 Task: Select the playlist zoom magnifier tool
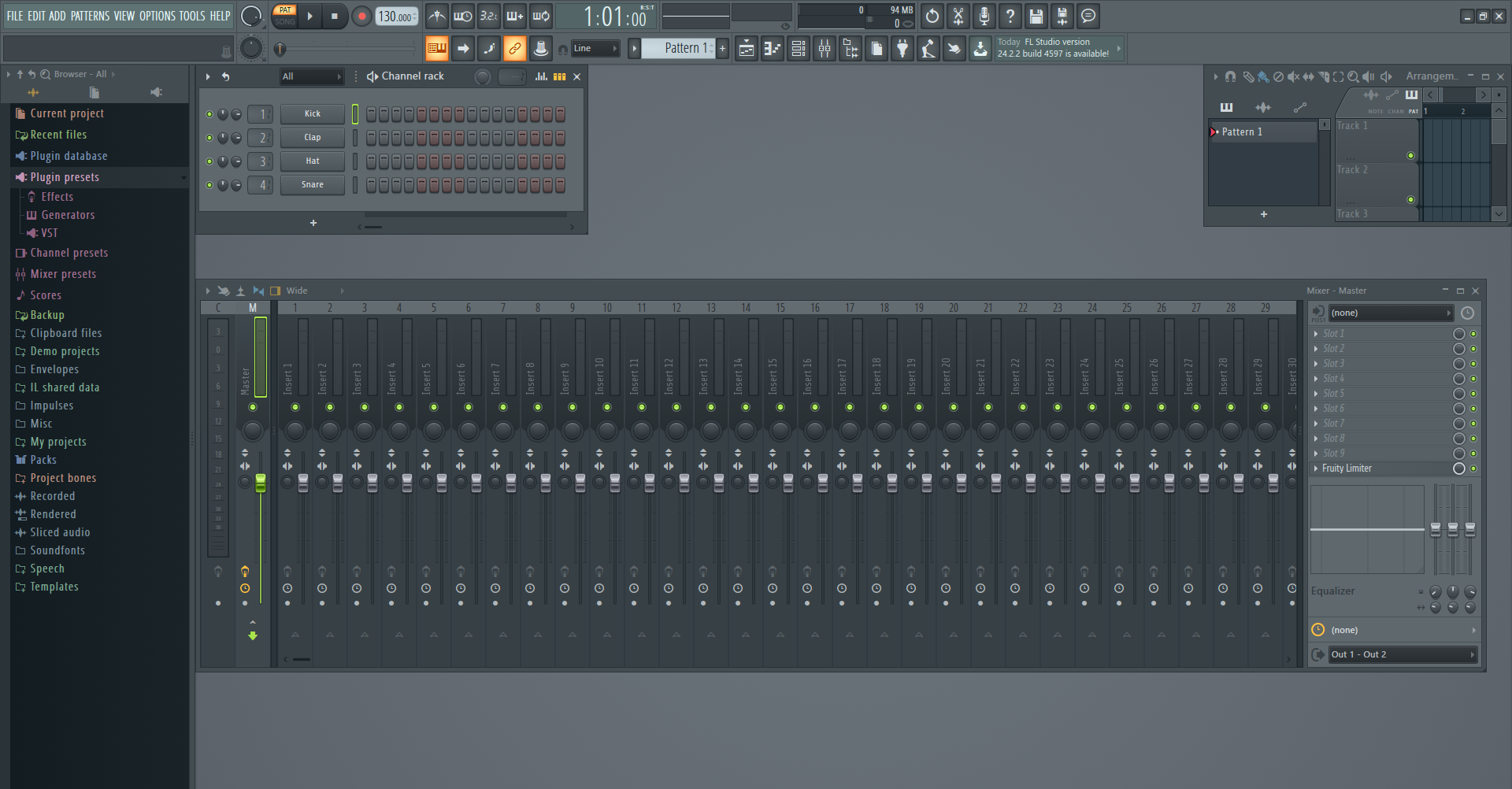pos(1353,76)
